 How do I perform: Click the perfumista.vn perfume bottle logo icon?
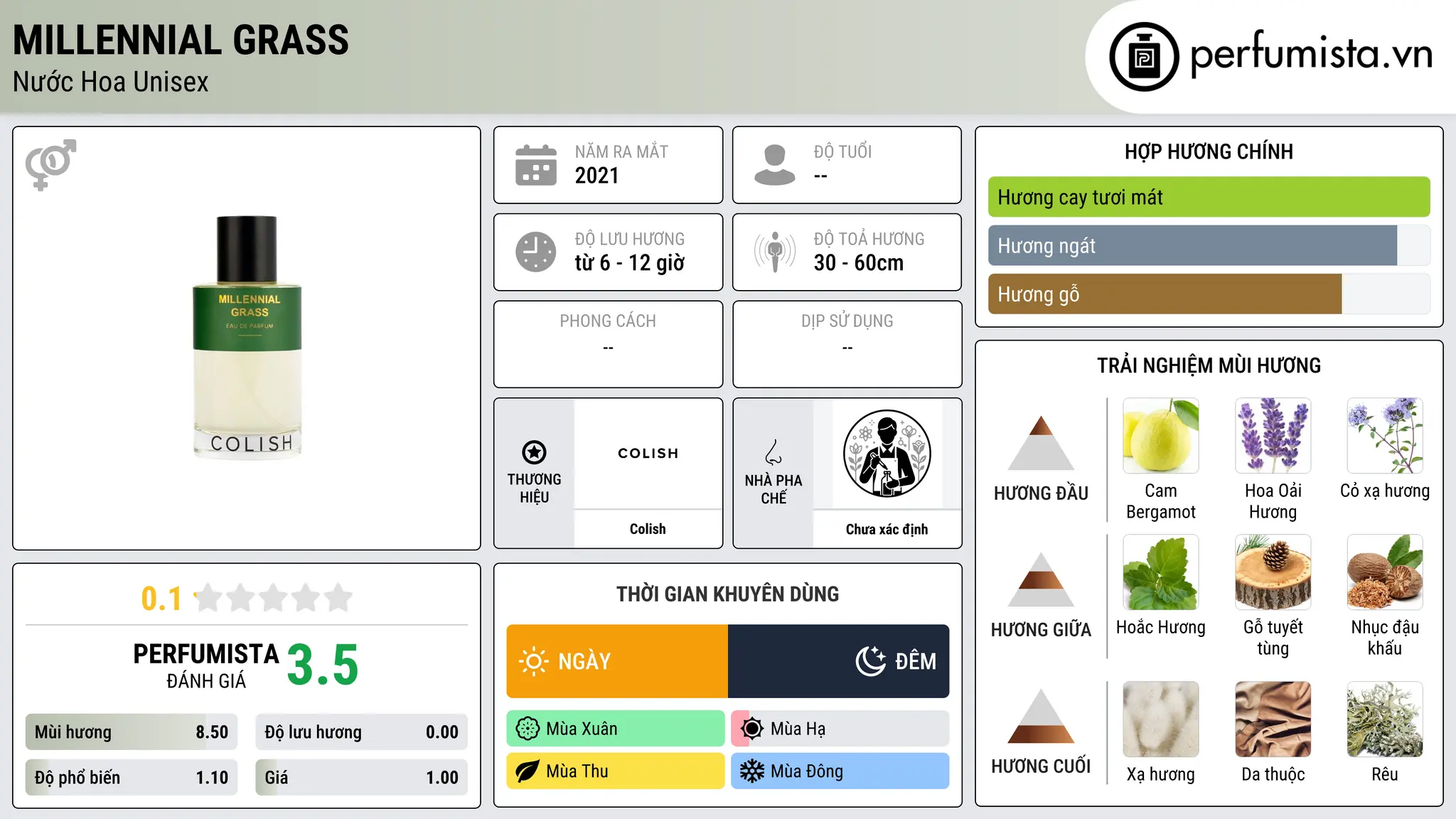pos(1144,57)
